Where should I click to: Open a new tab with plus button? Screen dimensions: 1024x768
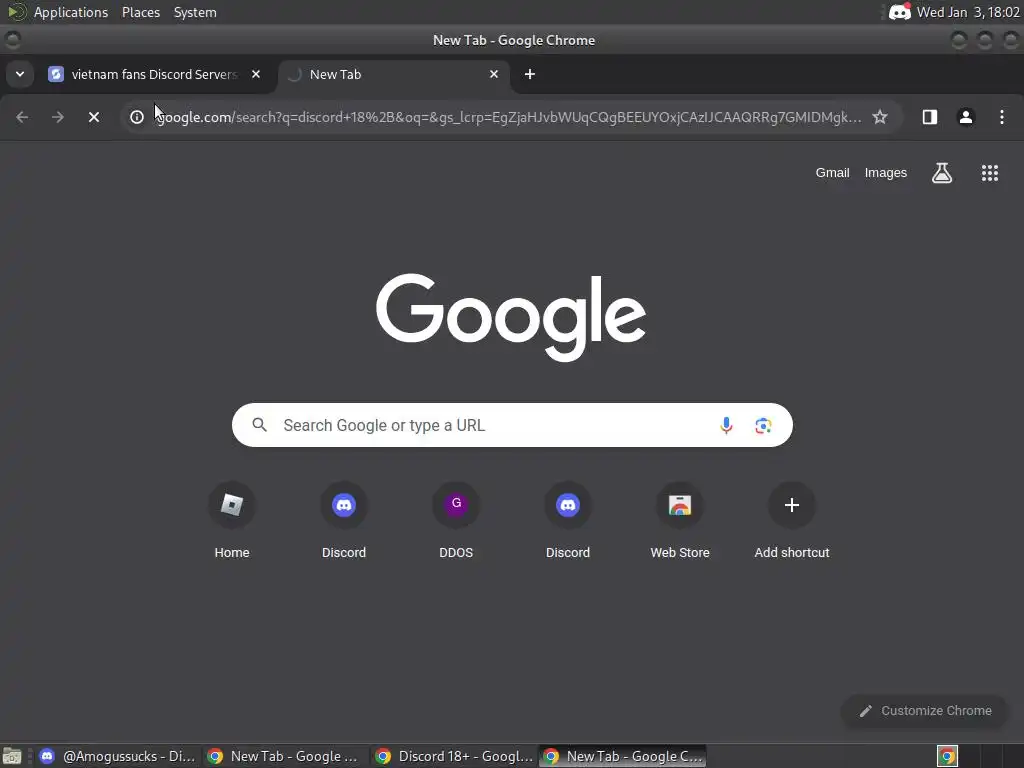(x=530, y=74)
